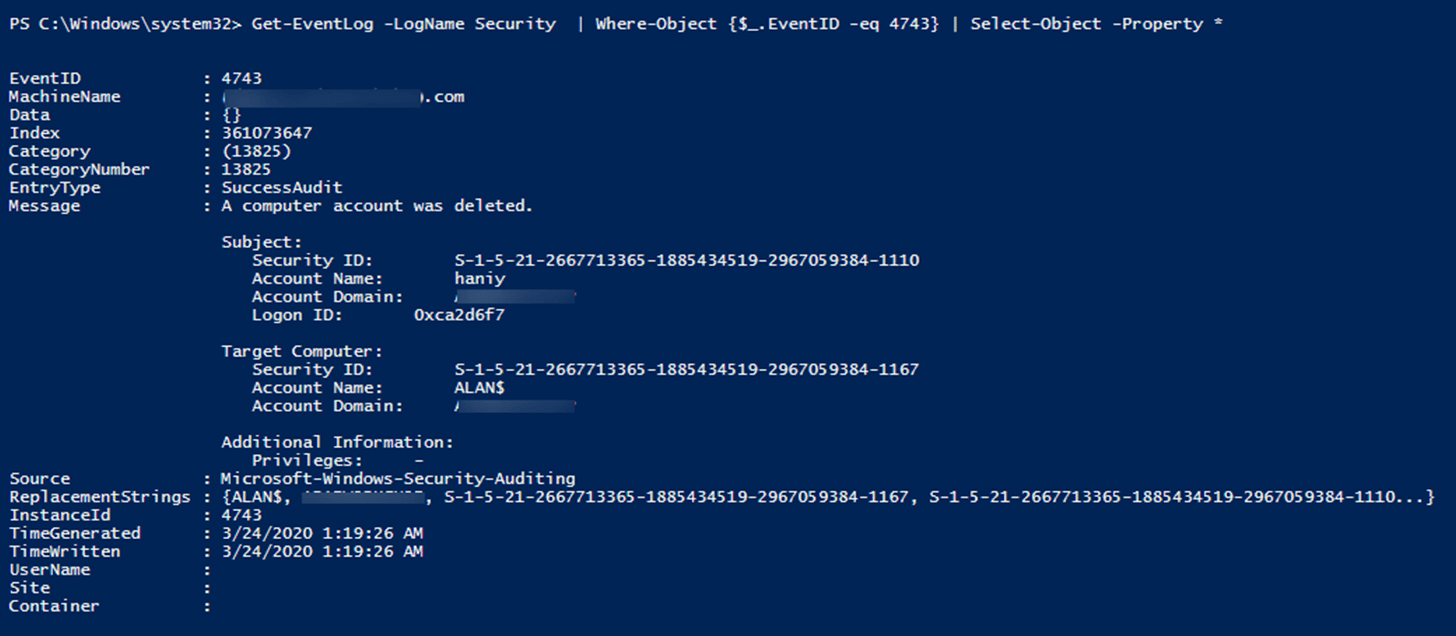Click the Container property label
This screenshot has height=636, width=1456.
(x=54, y=606)
